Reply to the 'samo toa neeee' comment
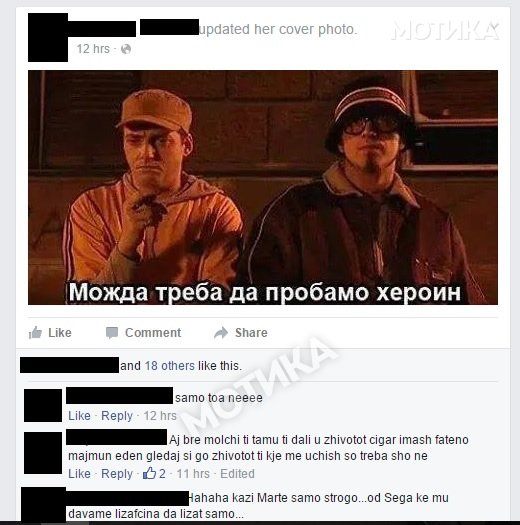The height and width of the screenshot is (525, 520). pyautogui.click(x=117, y=416)
